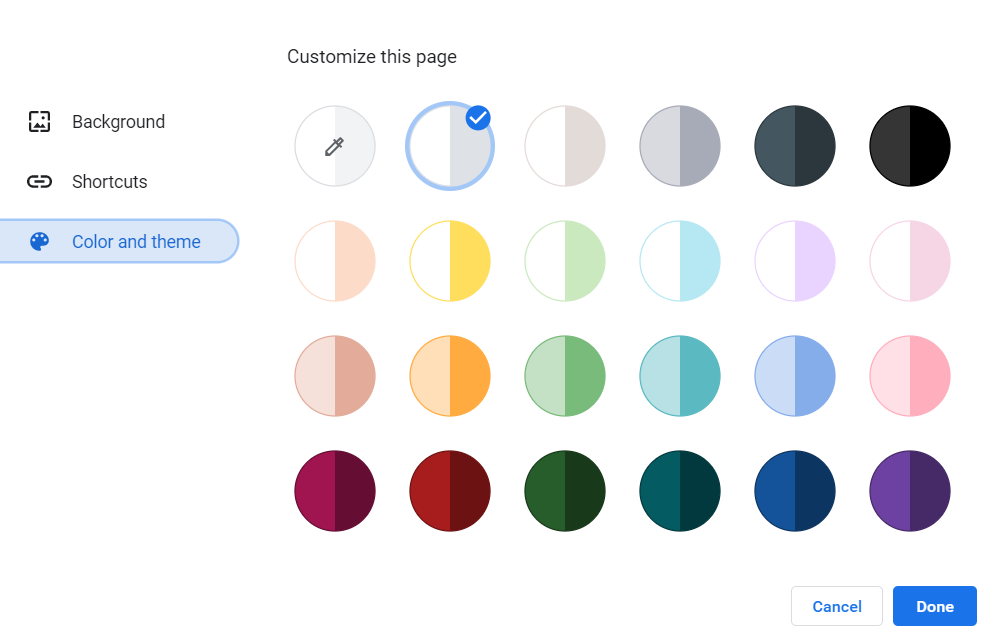Pick the teal theme swatch
The width and height of the screenshot is (994, 643).
pos(679,376)
